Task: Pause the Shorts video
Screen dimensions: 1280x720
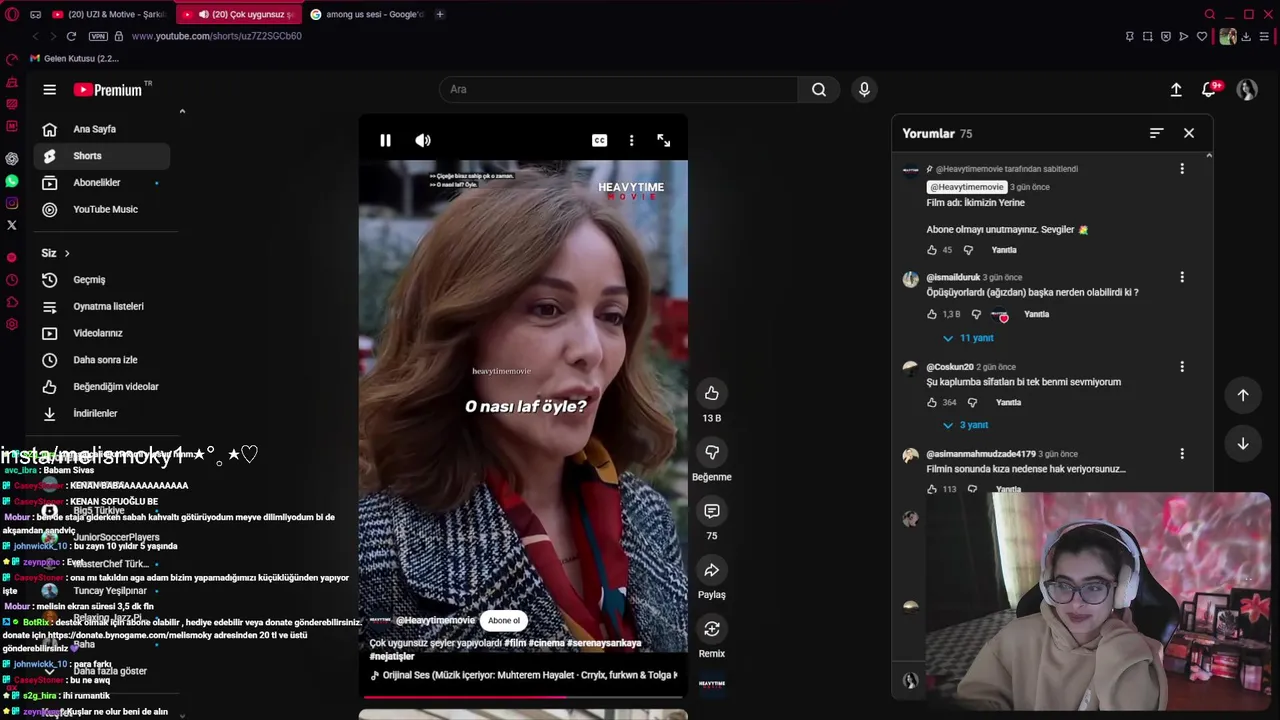Action: click(385, 141)
